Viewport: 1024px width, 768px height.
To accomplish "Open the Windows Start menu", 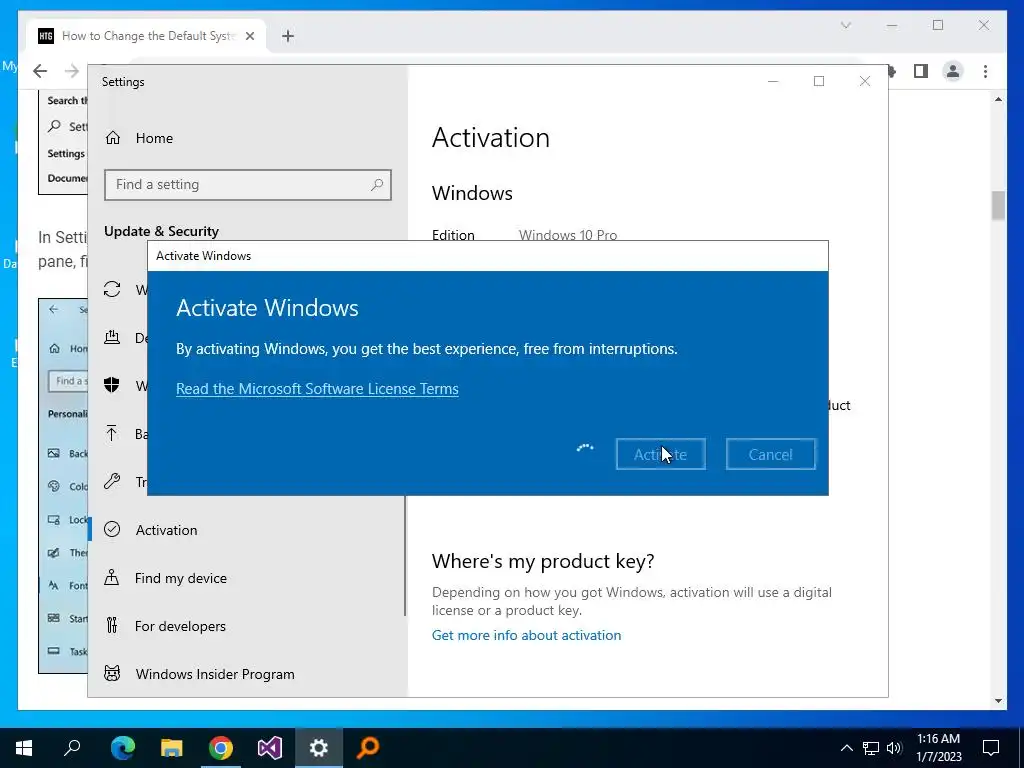I will (x=24, y=748).
